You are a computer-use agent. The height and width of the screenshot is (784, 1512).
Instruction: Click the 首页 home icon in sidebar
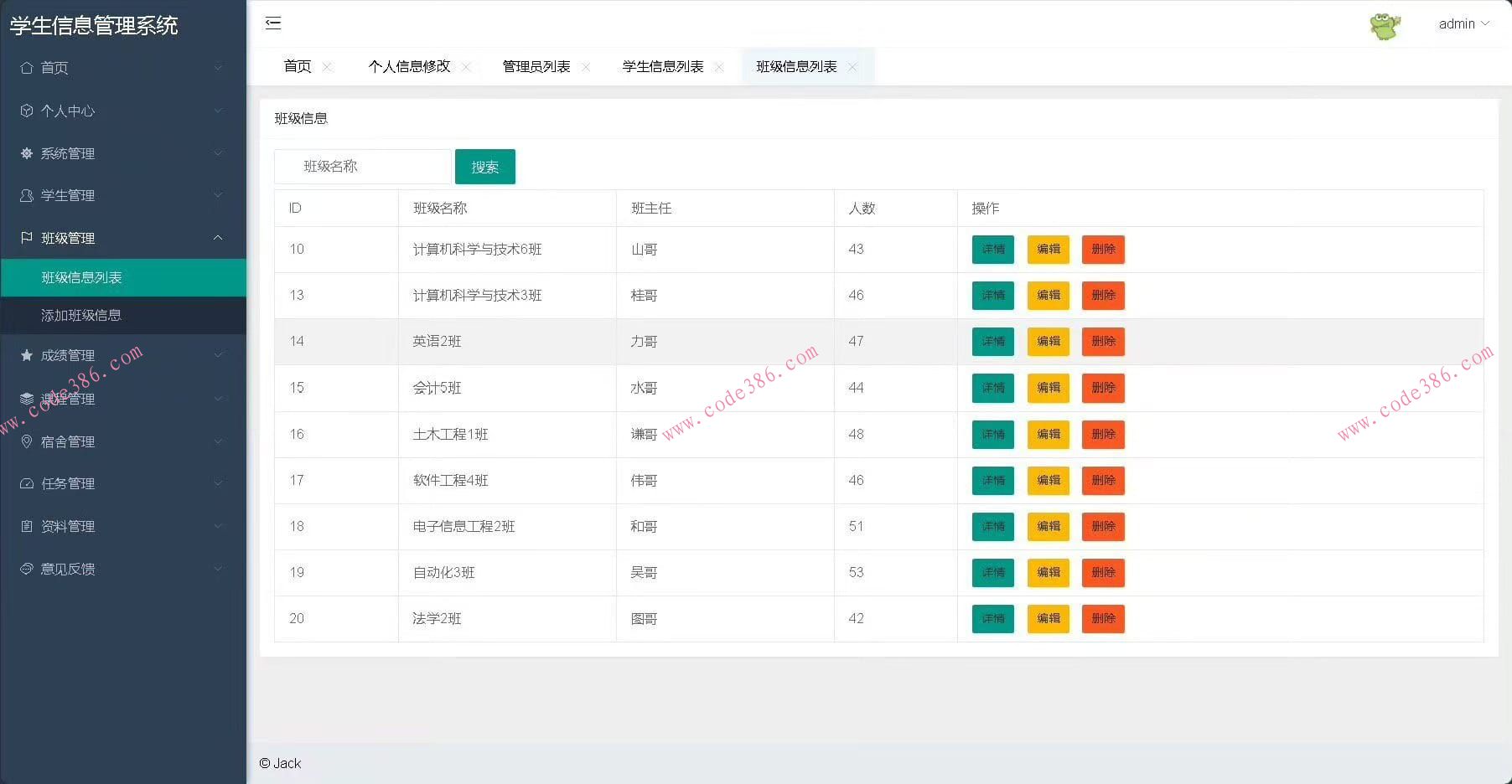(x=27, y=68)
